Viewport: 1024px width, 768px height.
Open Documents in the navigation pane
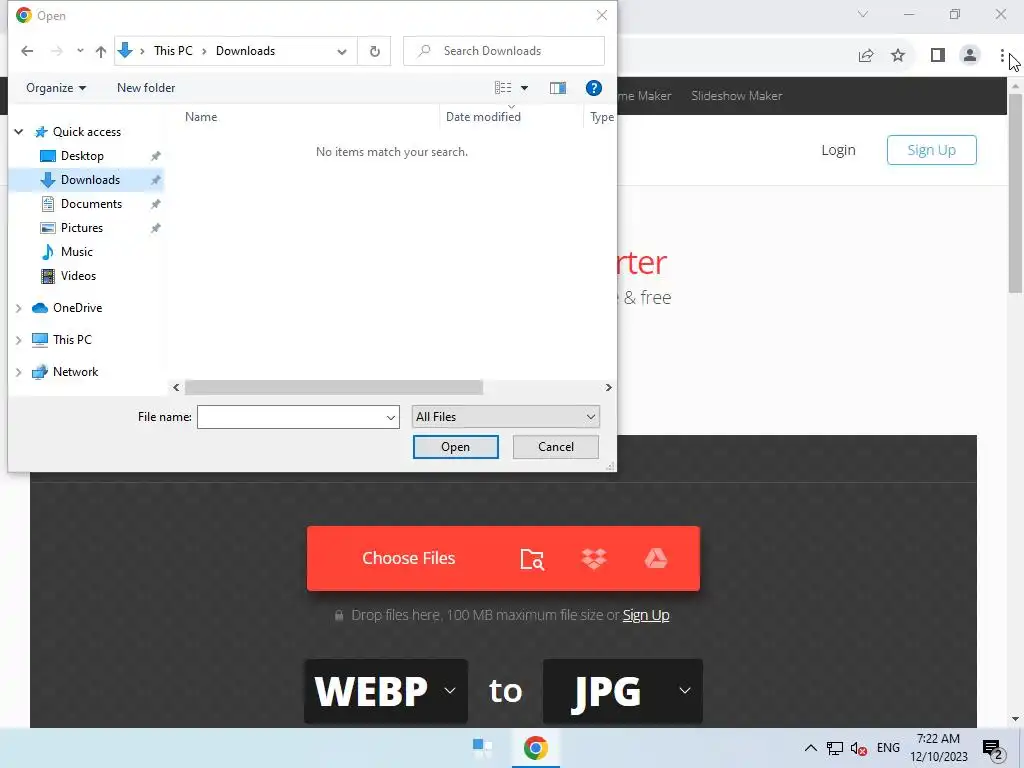point(91,204)
